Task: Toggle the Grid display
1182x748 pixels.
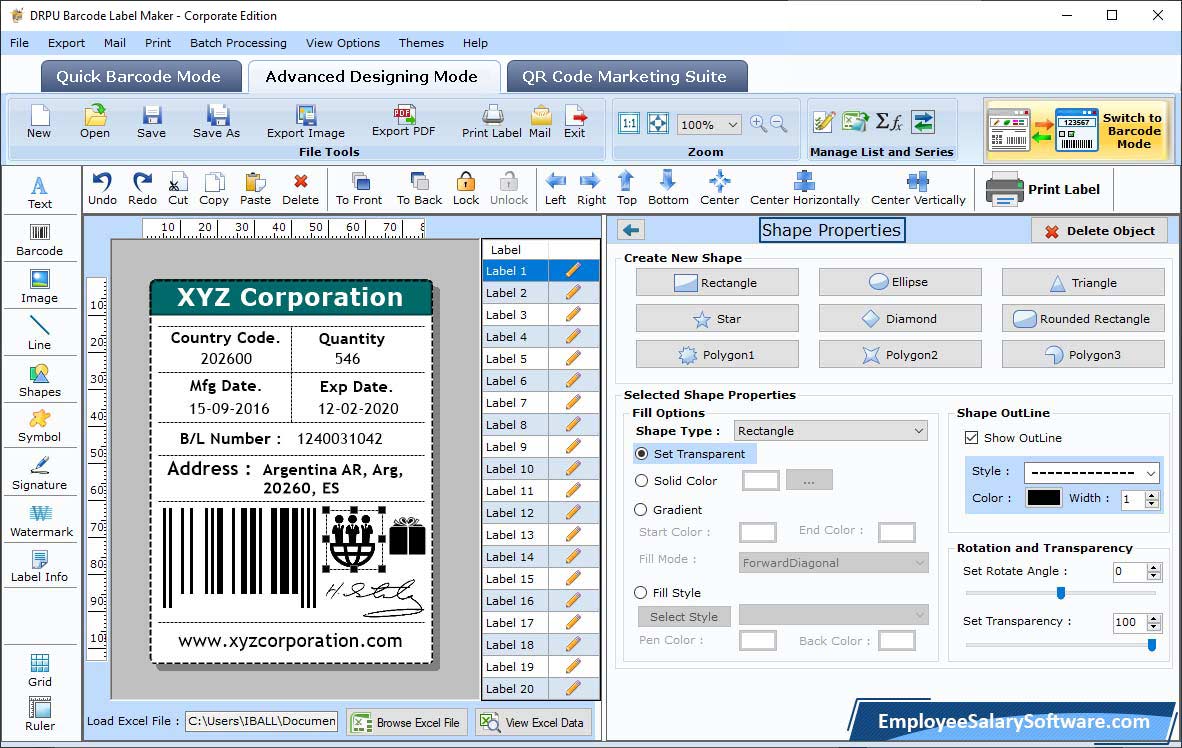Action: tap(39, 670)
